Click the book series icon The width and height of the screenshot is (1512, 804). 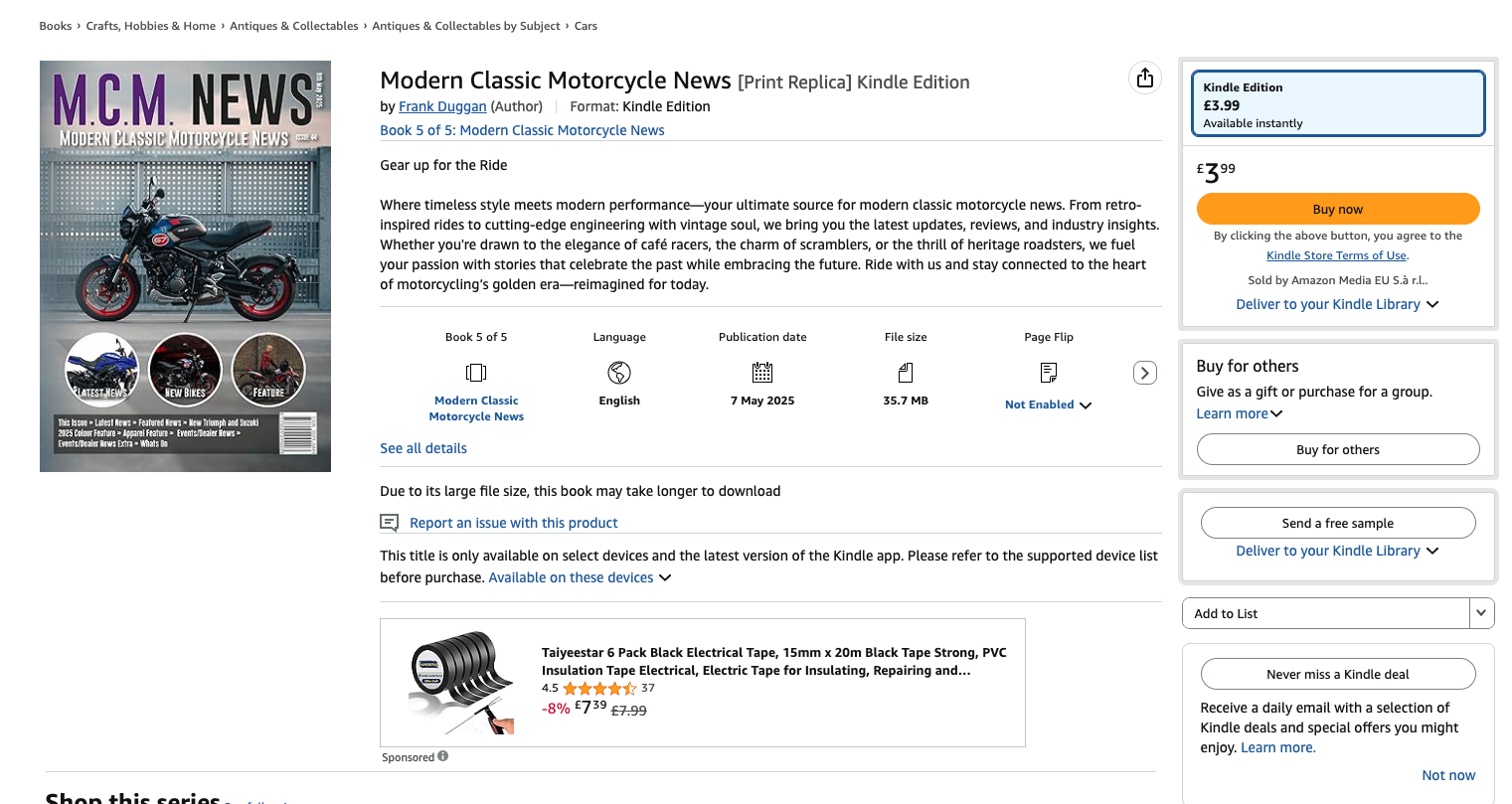[476, 373]
